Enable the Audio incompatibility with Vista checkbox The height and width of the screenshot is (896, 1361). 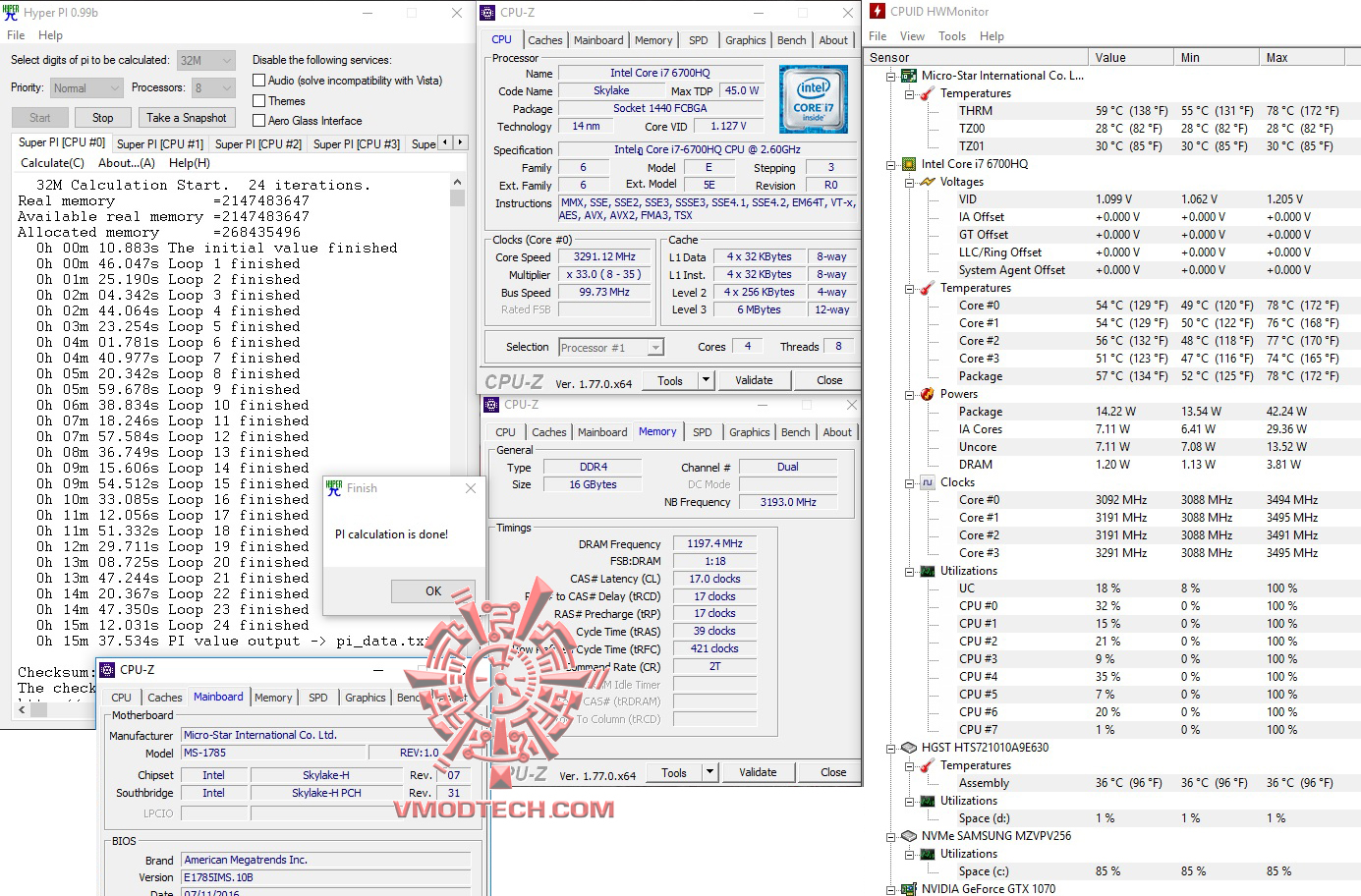(259, 81)
